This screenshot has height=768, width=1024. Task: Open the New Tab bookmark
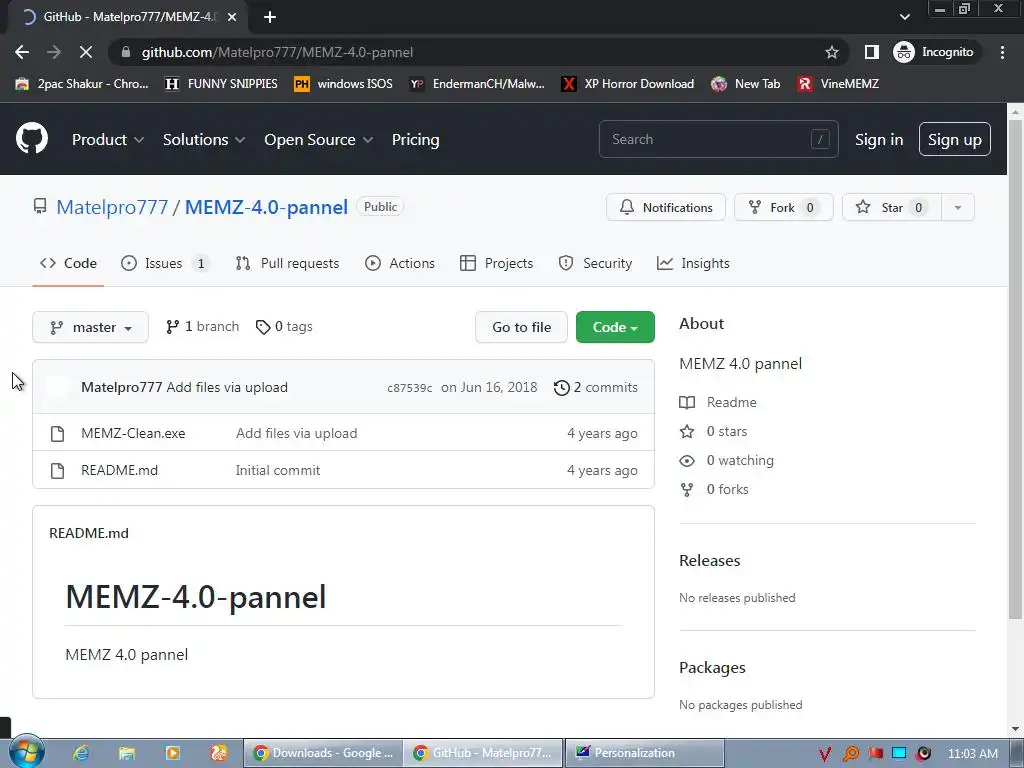tap(746, 84)
